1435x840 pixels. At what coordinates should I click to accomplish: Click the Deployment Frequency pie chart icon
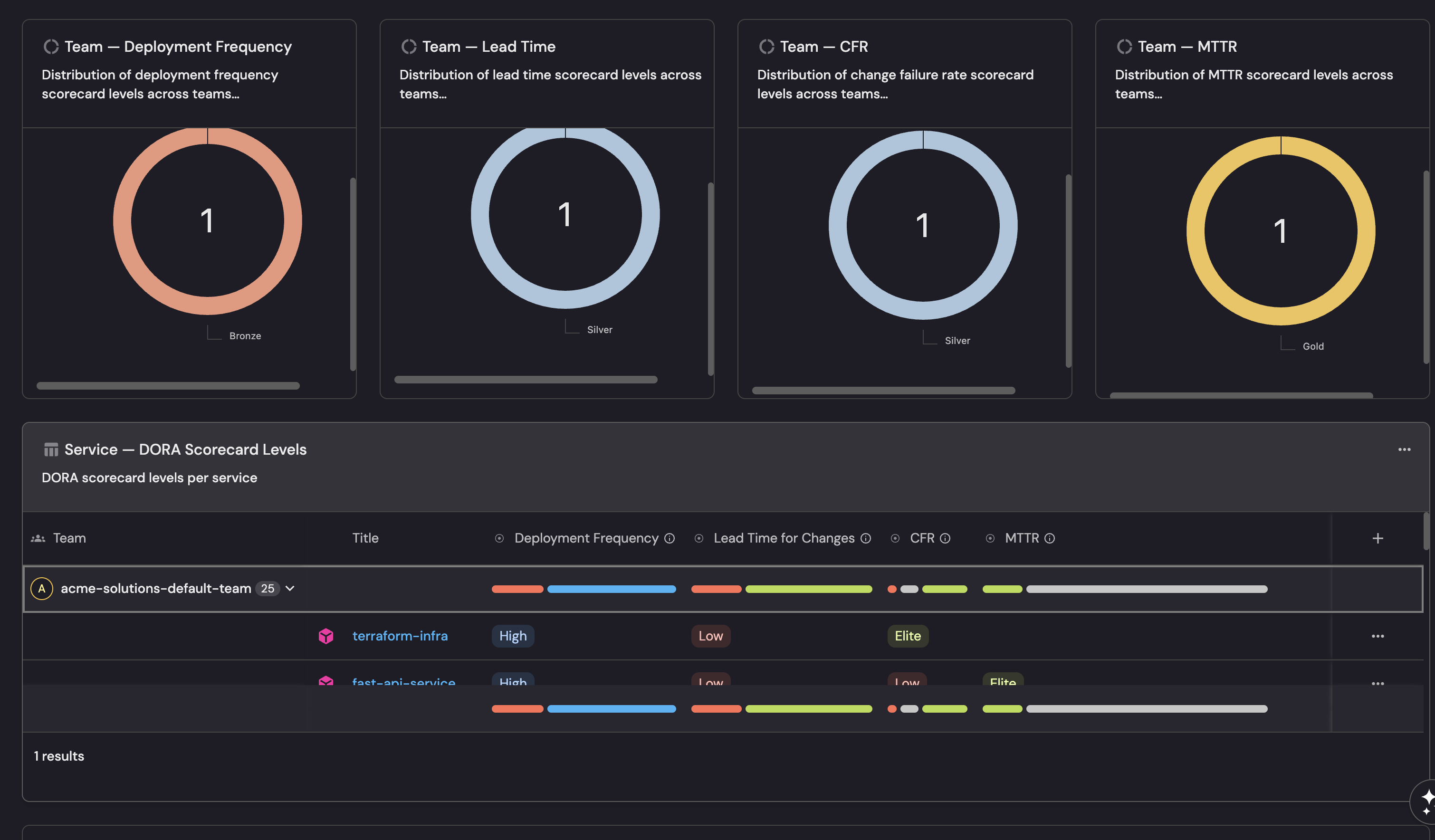51,47
